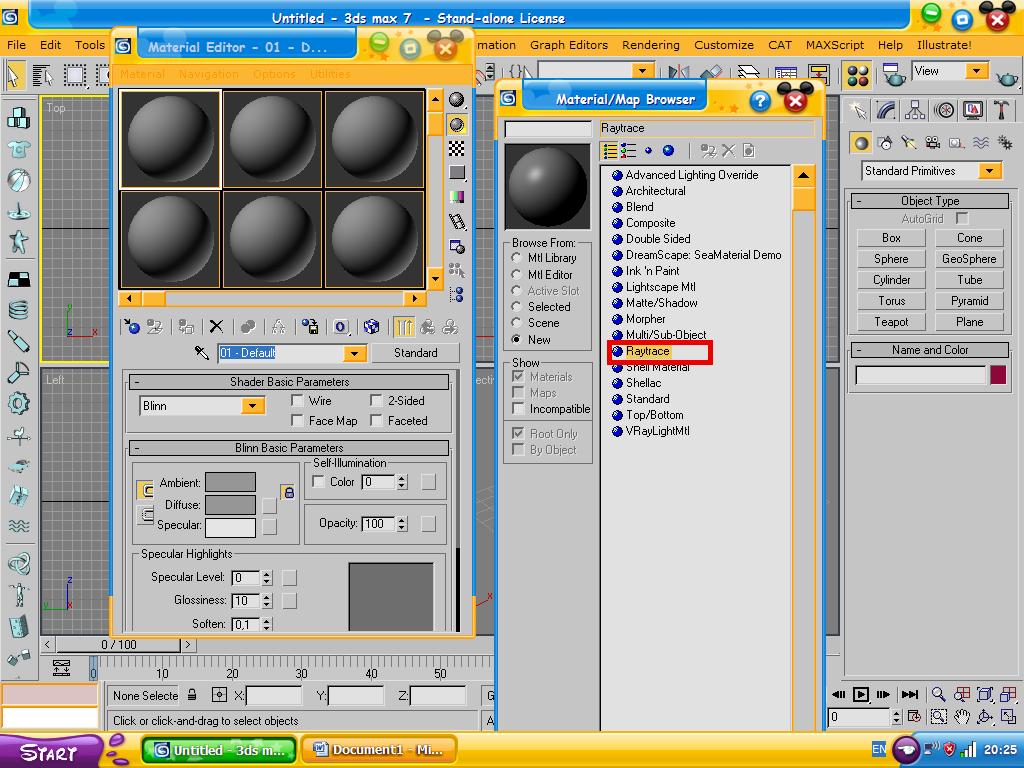This screenshot has height=768, width=1024.
Task: Click Put to Library icon
Action: (310, 327)
